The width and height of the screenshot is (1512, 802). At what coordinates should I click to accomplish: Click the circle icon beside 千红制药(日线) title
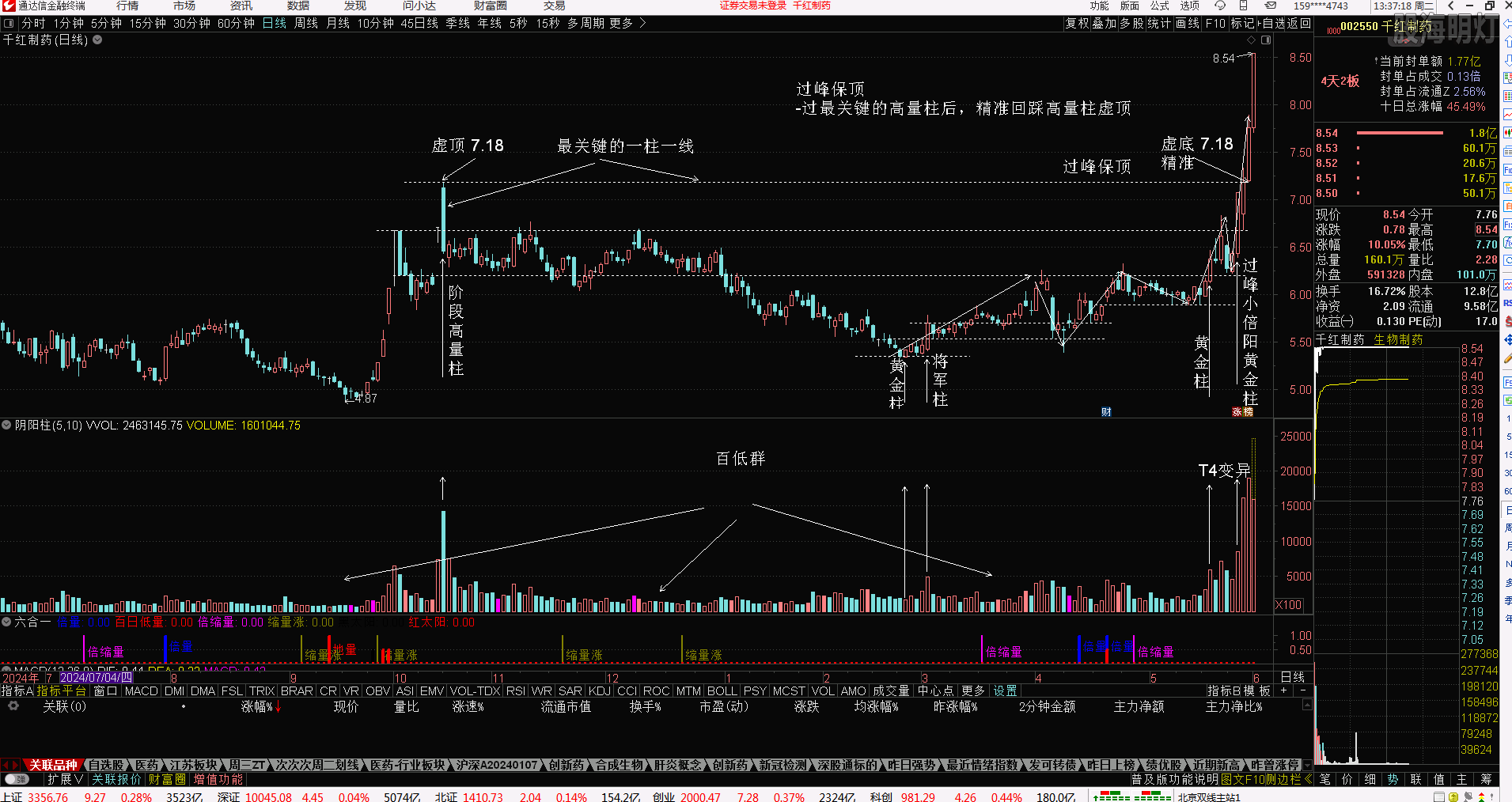click(x=97, y=40)
